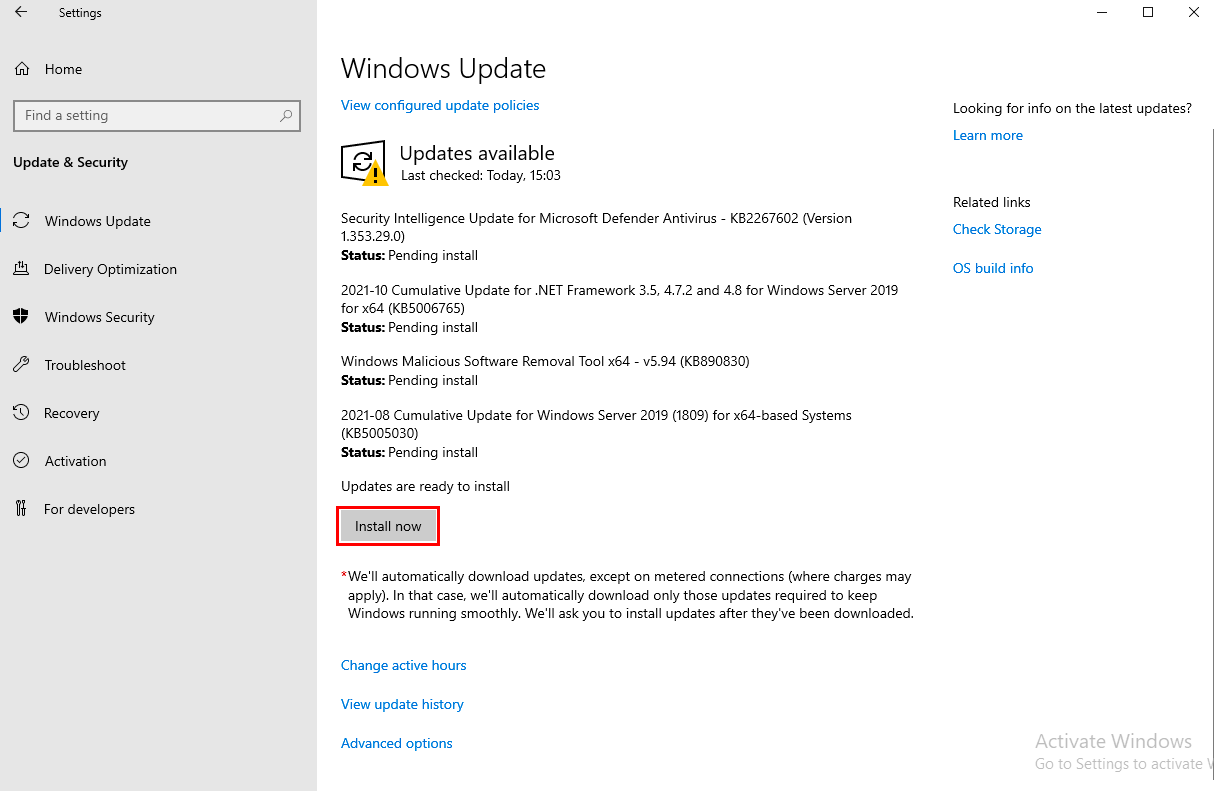The height and width of the screenshot is (791, 1214).
Task: Click Updates are ready to install text
Action: (x=425, y=486)
